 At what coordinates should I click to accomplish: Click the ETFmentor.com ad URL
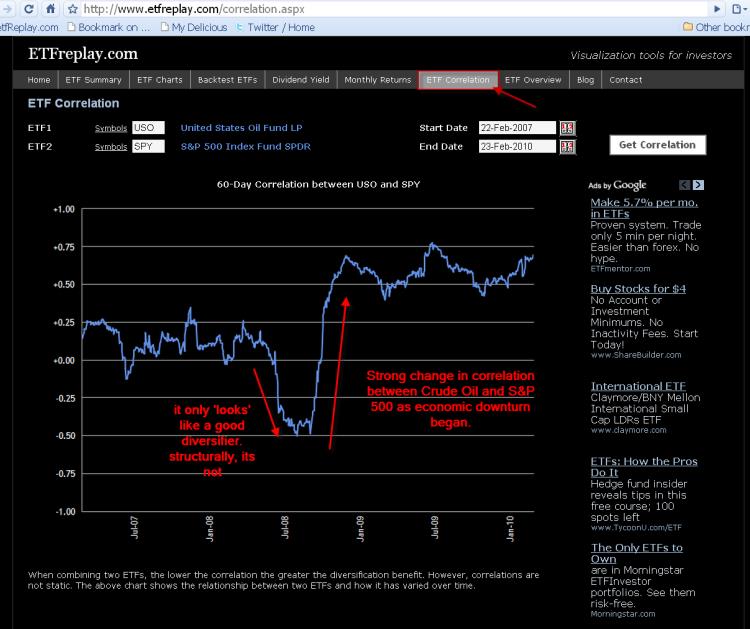[620, 269]
